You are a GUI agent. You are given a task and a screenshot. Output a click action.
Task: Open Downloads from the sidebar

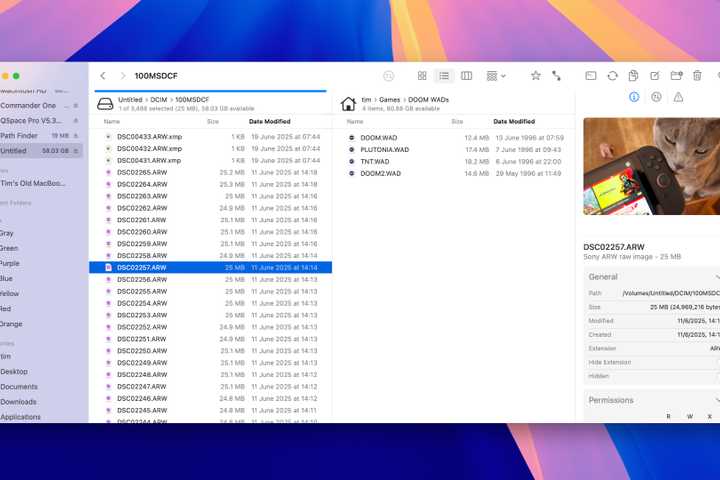[x=18, y=402]
